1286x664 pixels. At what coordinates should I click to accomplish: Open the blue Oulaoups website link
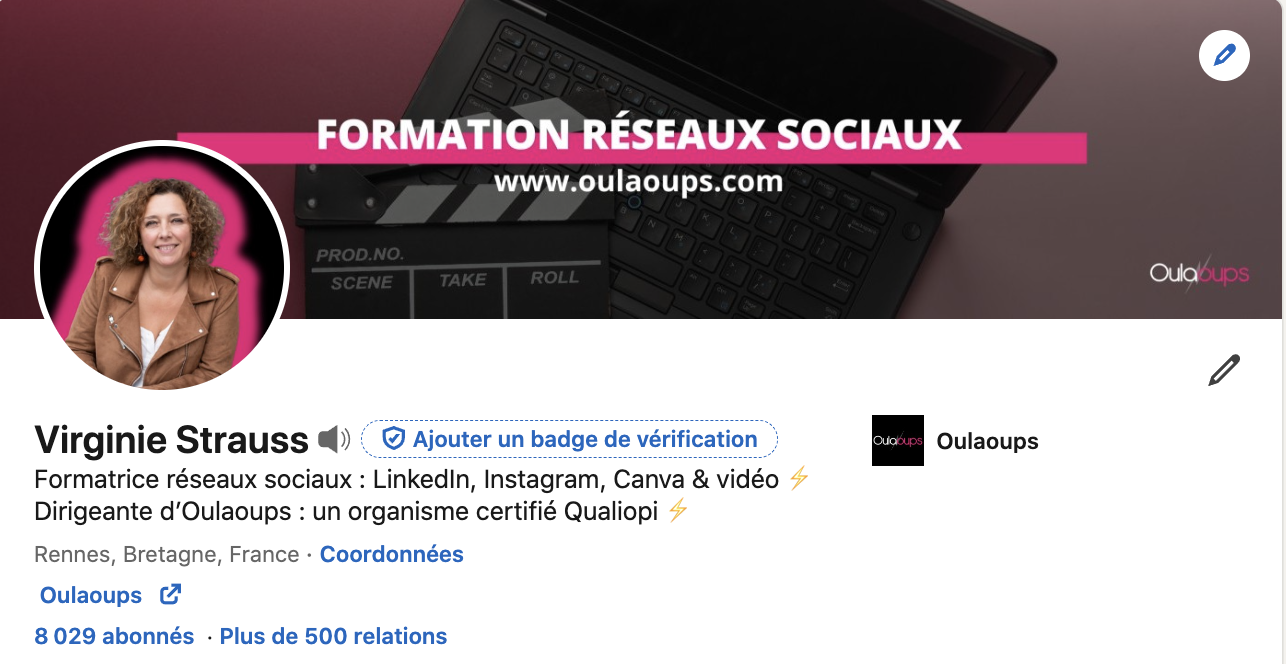point(91,595)
